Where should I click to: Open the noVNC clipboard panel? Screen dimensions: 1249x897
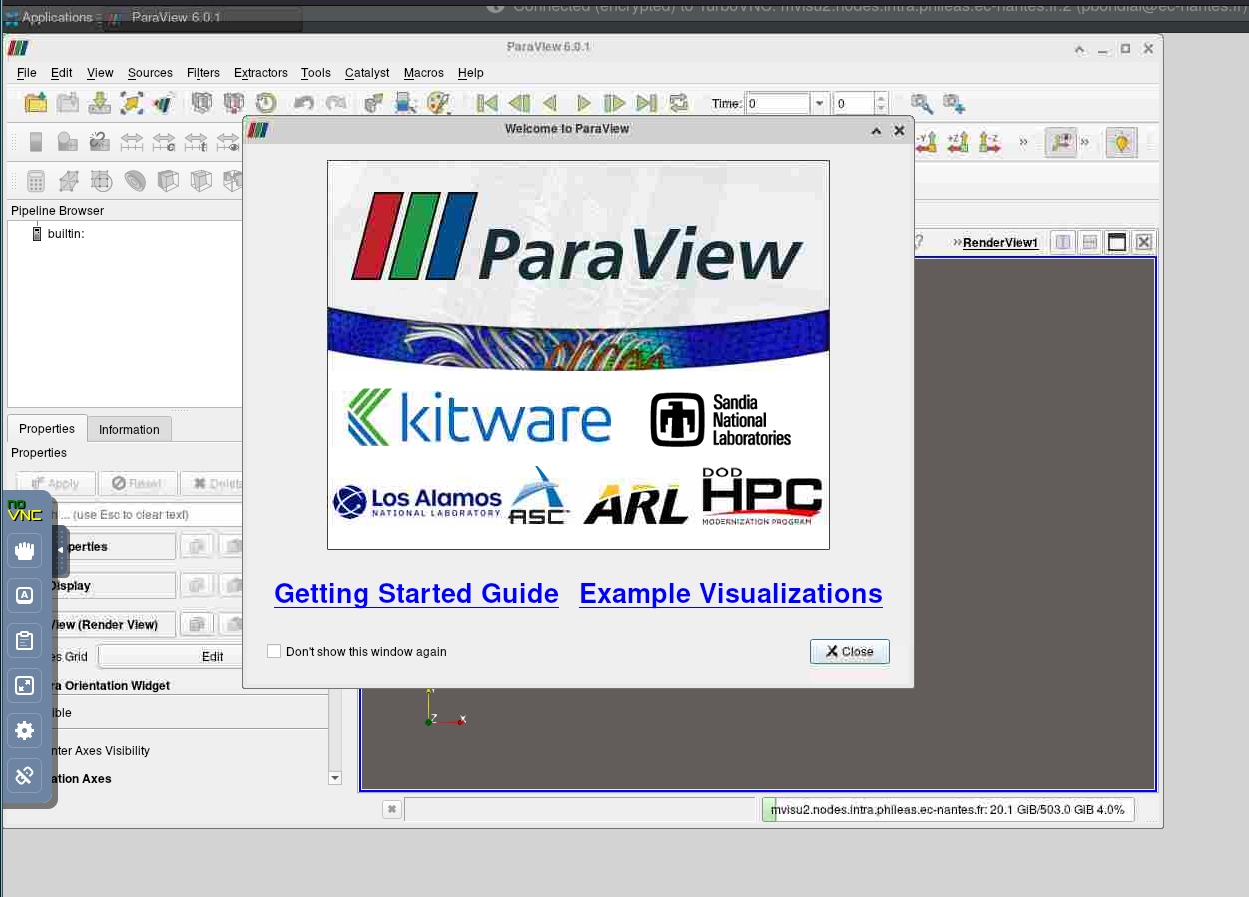25,641
